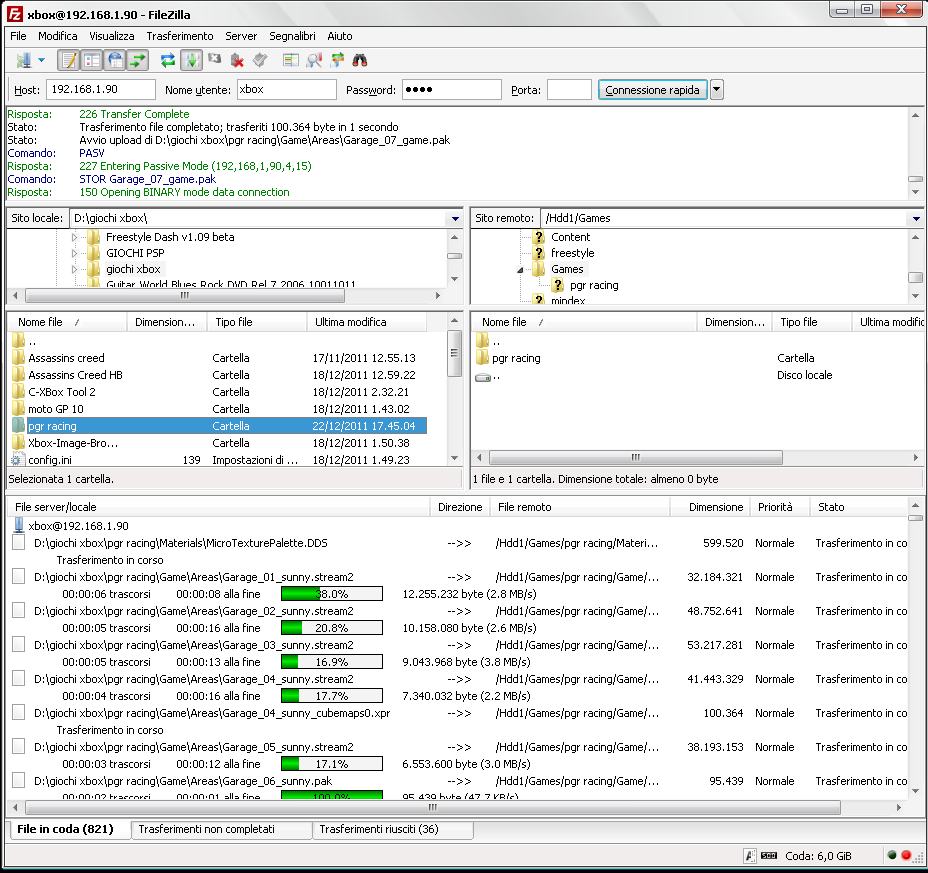
Task: Click Garage_03 progress bar at 16.9%
Action: 332,662
